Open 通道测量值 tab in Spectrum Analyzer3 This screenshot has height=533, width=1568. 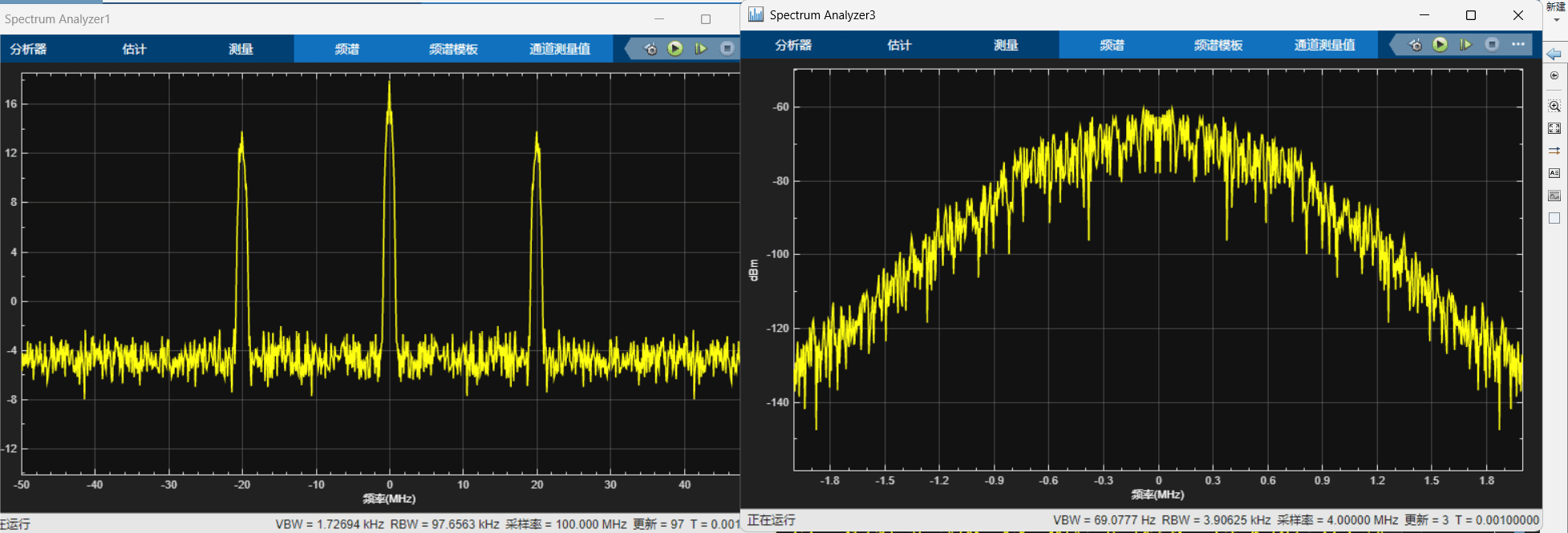point(1325,45)
